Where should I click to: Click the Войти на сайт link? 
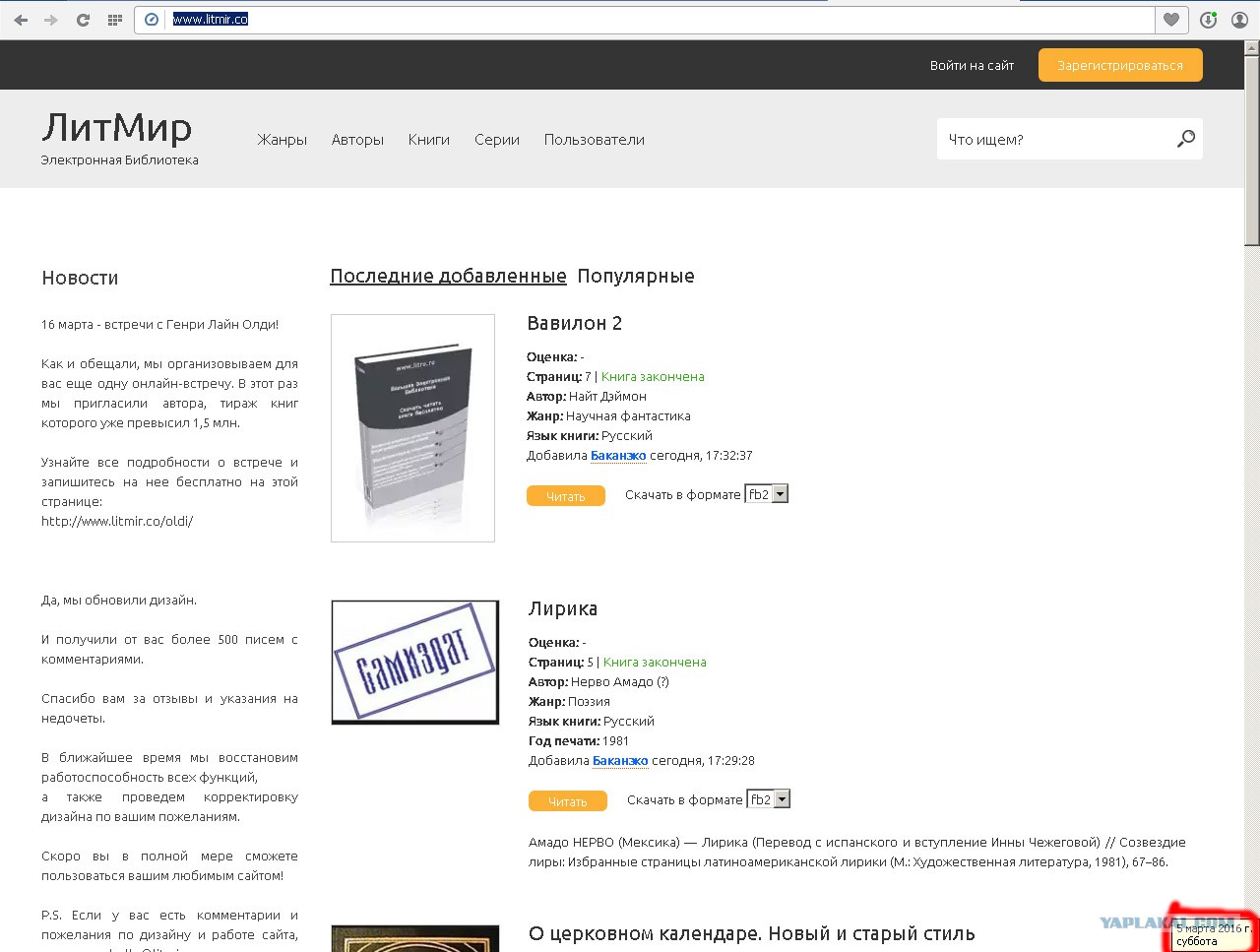click(x=972, y=65)
